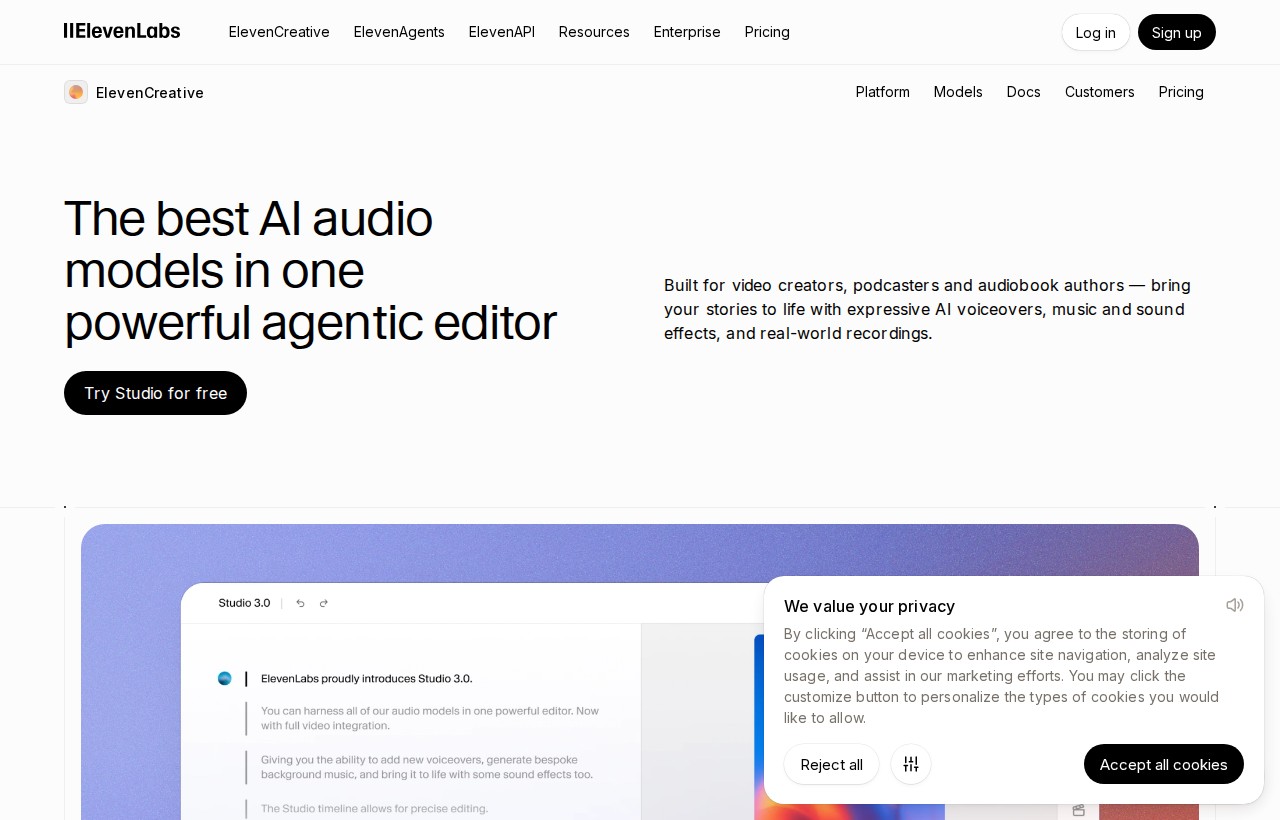Click the ElevenLabs logo in the header
The width and height of the screenshot is (1280, 820).
(122, 31)
